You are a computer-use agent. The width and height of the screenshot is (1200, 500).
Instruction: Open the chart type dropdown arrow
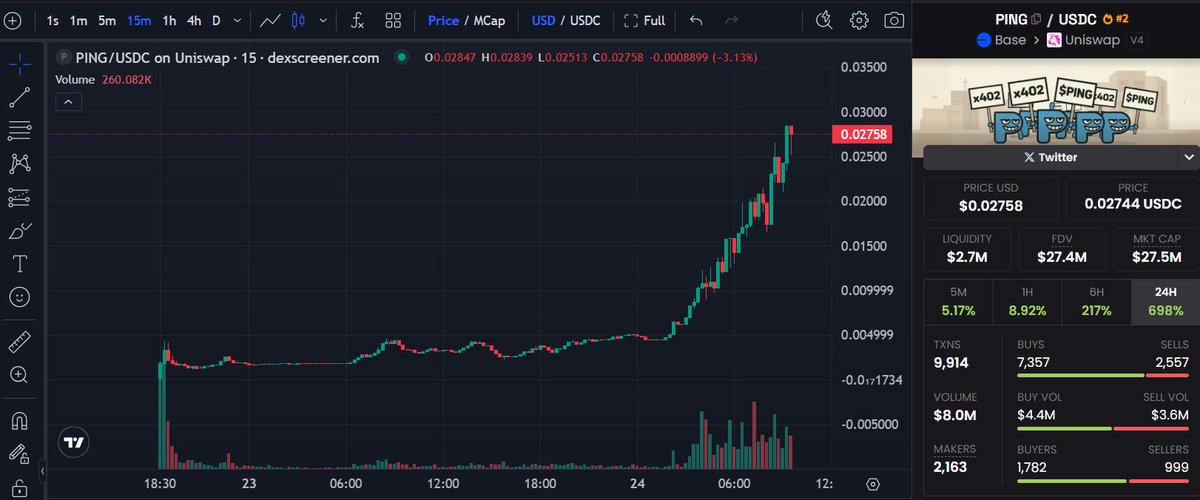pyautogui.click(x=323, y=20)
